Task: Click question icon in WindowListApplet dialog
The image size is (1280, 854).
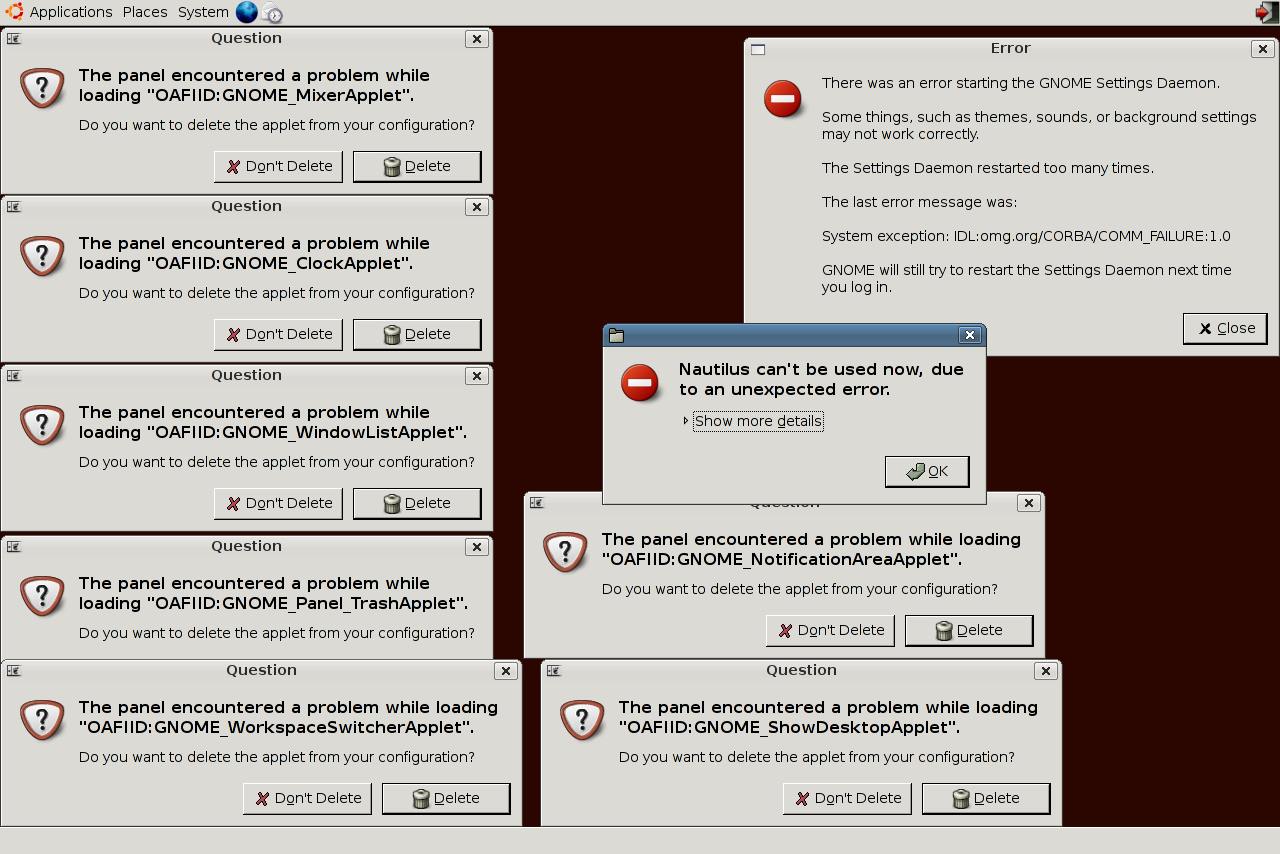Action: click(43, 425)
